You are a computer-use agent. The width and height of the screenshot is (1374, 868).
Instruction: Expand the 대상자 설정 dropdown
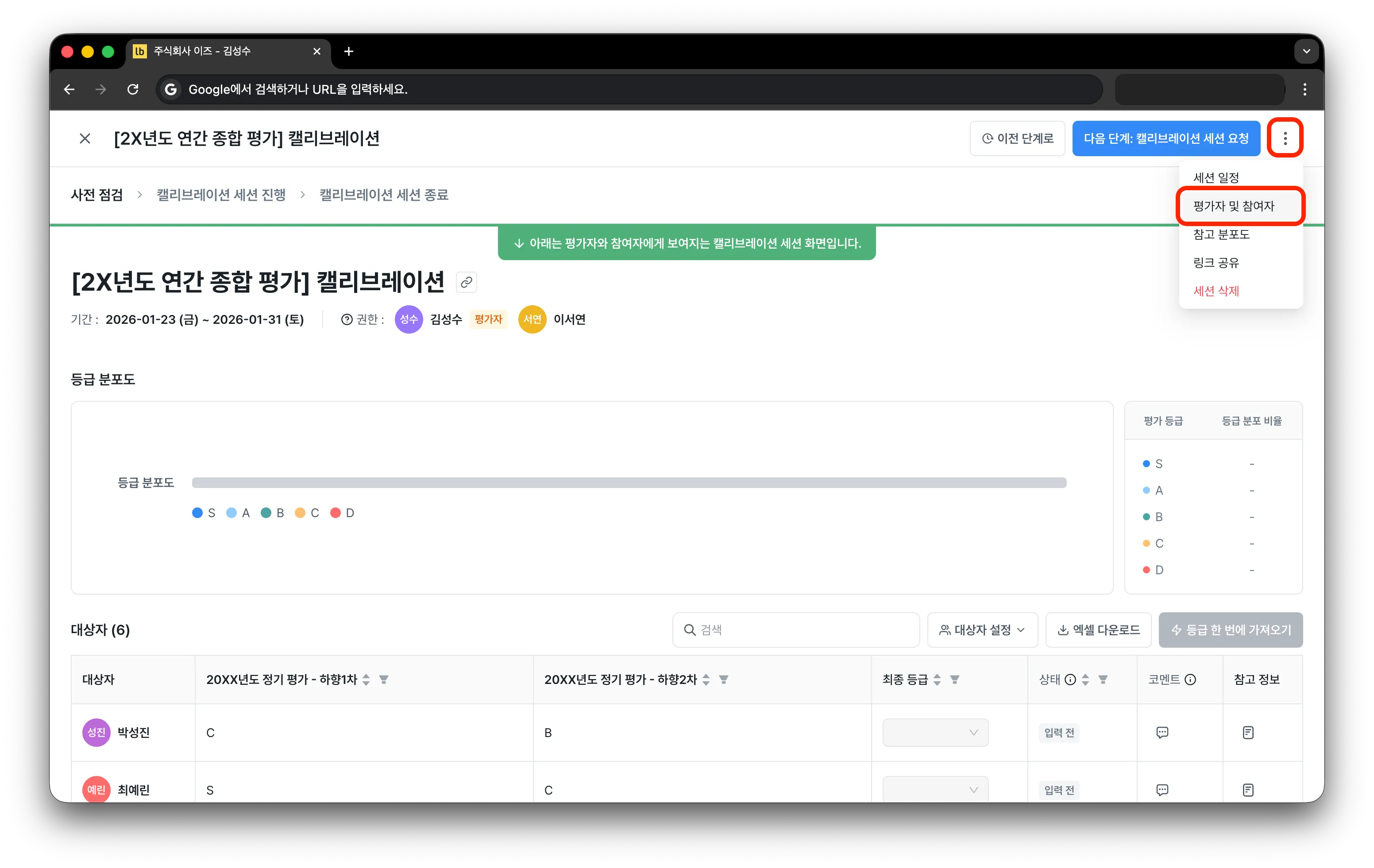click(x=982, y=630)
